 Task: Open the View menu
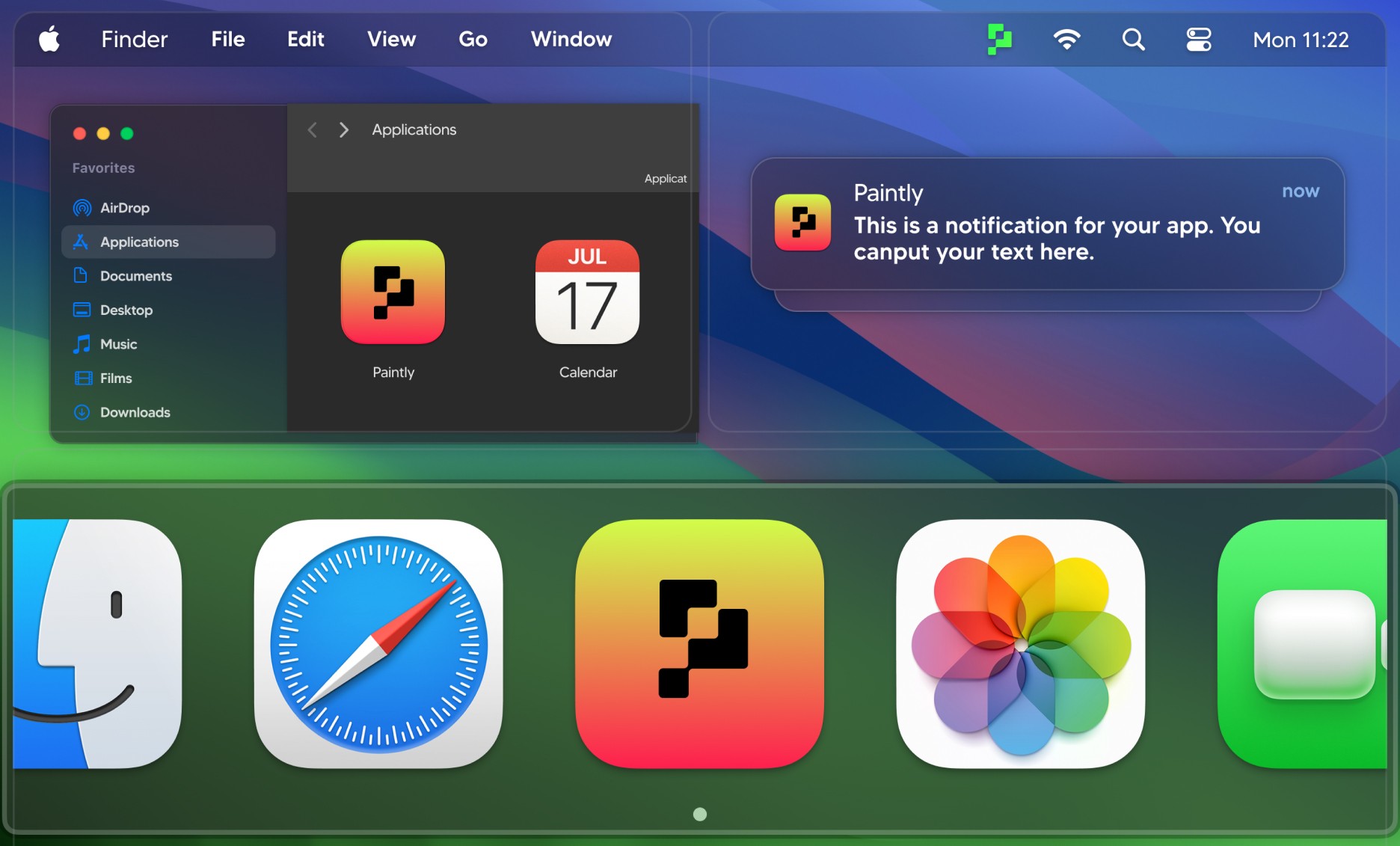pos(392,39)
